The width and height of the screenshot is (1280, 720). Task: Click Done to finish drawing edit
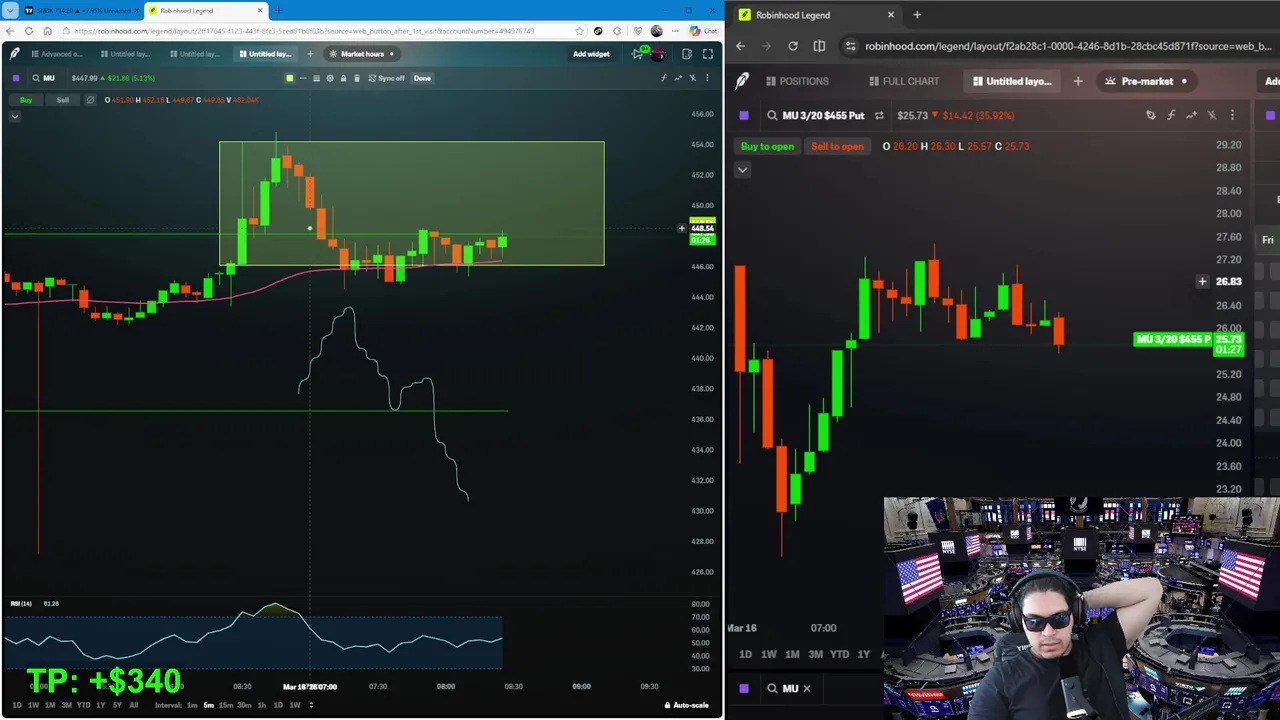coord(422,78)
